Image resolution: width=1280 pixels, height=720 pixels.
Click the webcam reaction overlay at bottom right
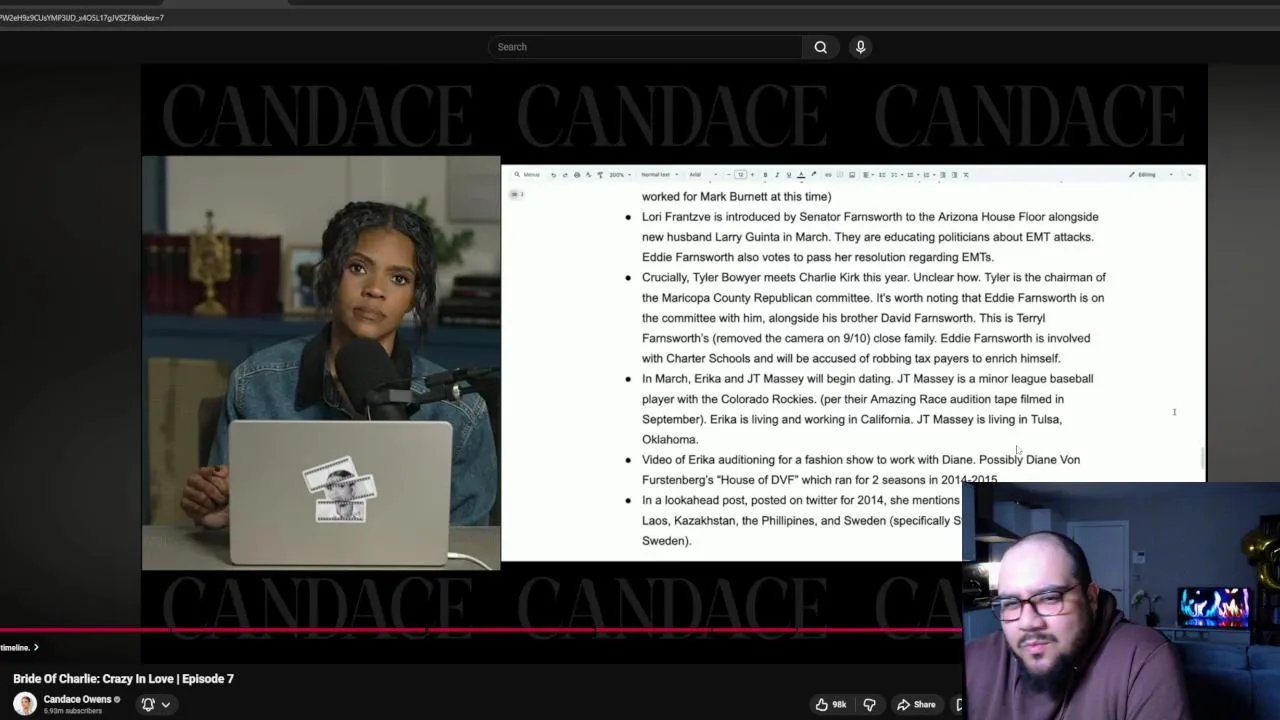click(1121, 601)
